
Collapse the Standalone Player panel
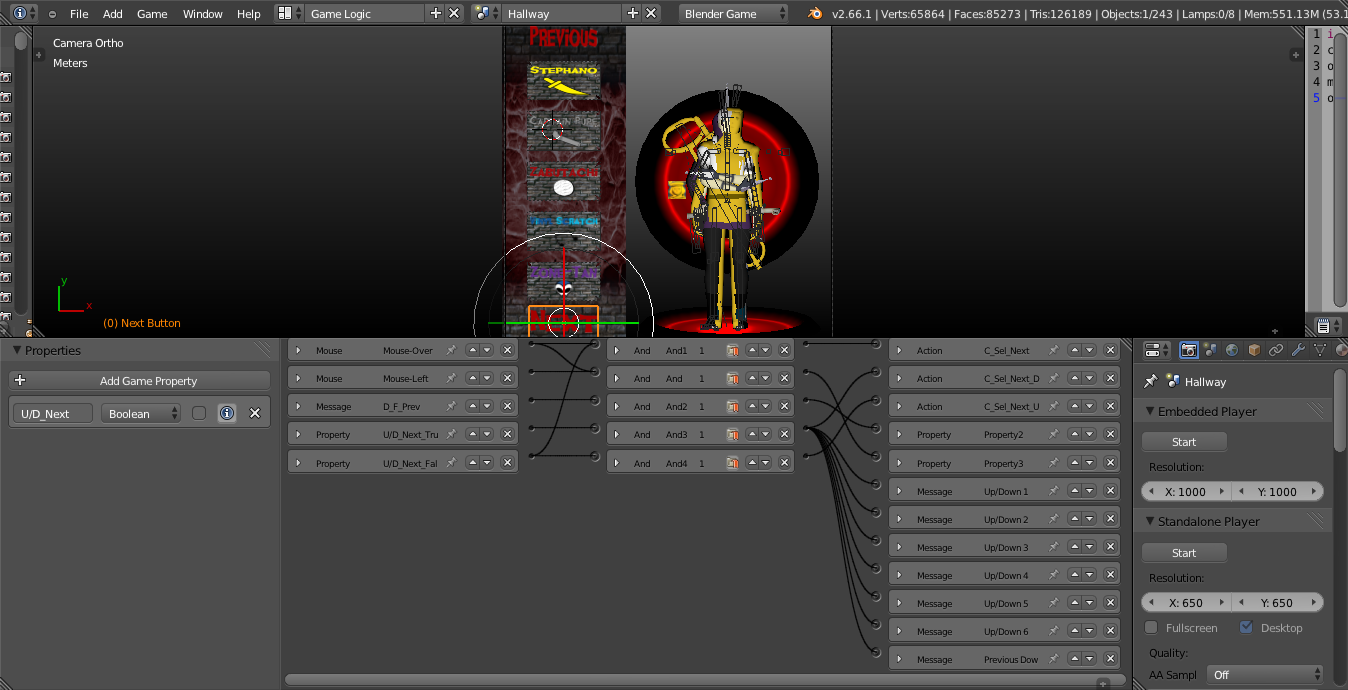pyautogui.click(x=1150, y=521)
